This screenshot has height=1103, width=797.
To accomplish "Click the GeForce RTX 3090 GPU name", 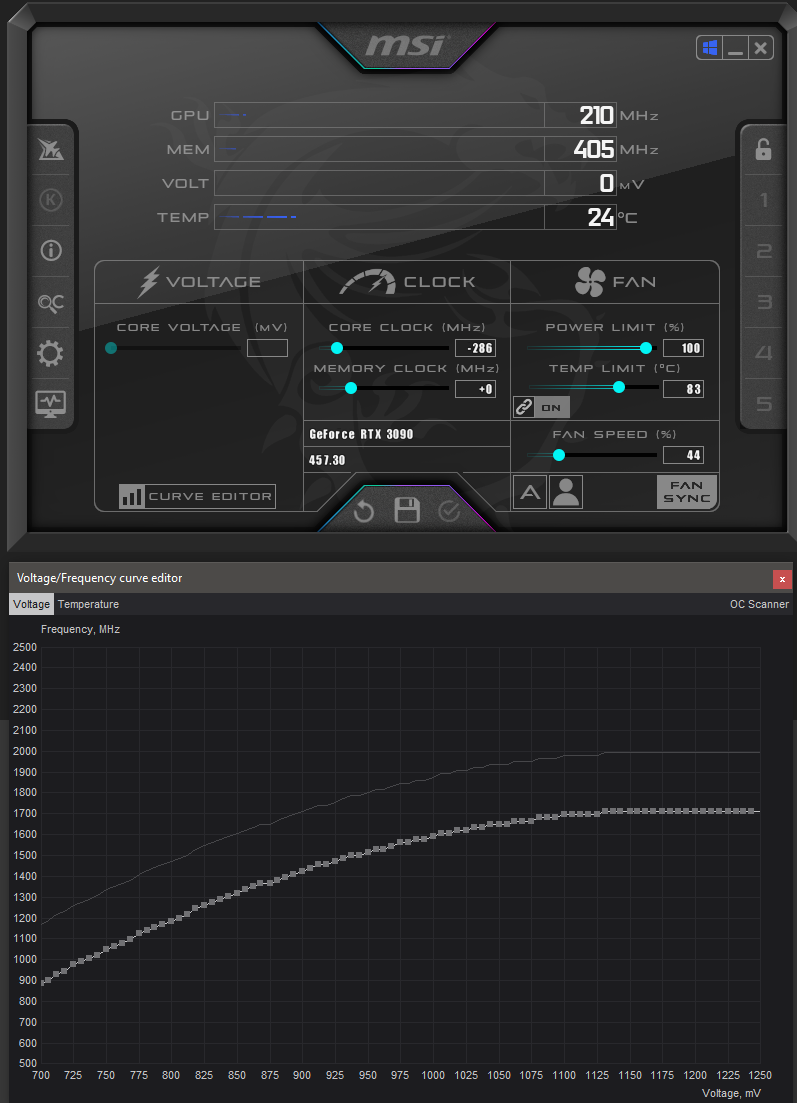I will tap(361, 435).
